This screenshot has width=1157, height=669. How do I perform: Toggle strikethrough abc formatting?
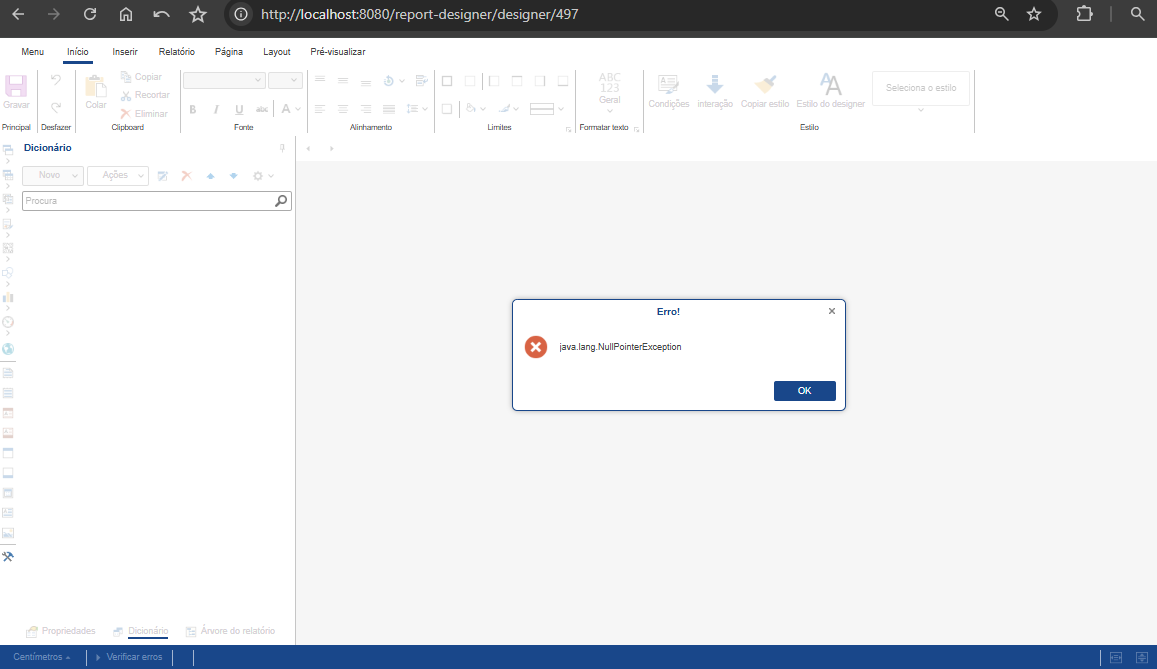[x=262, y=109]
